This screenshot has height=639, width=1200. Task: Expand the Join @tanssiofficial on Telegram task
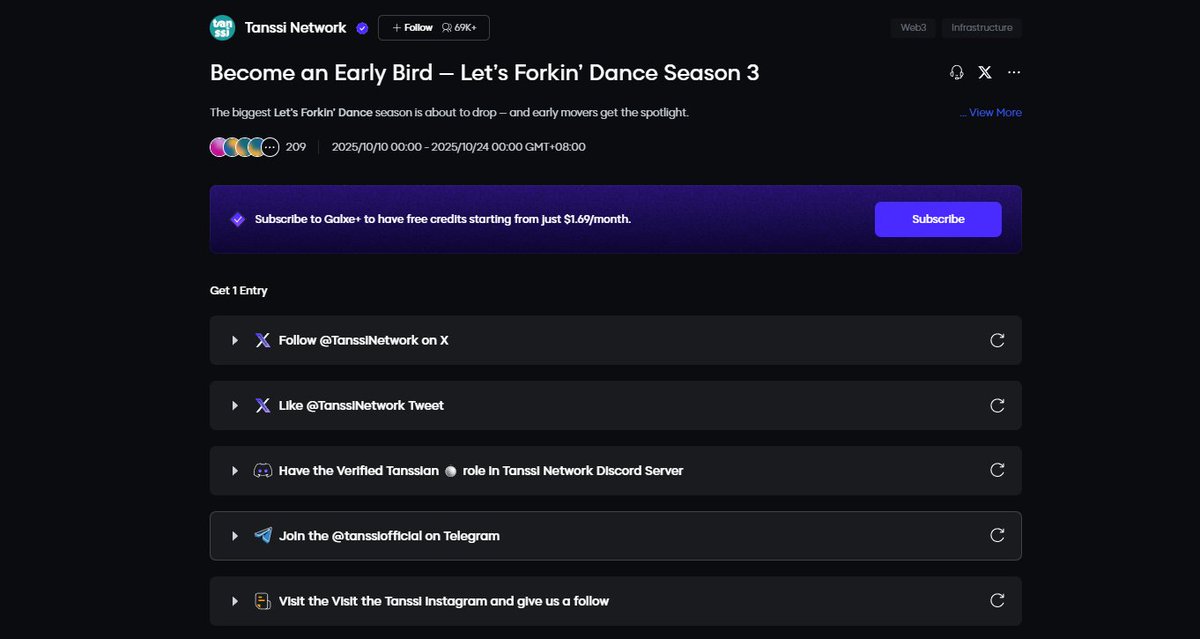[x=235, y=536]
